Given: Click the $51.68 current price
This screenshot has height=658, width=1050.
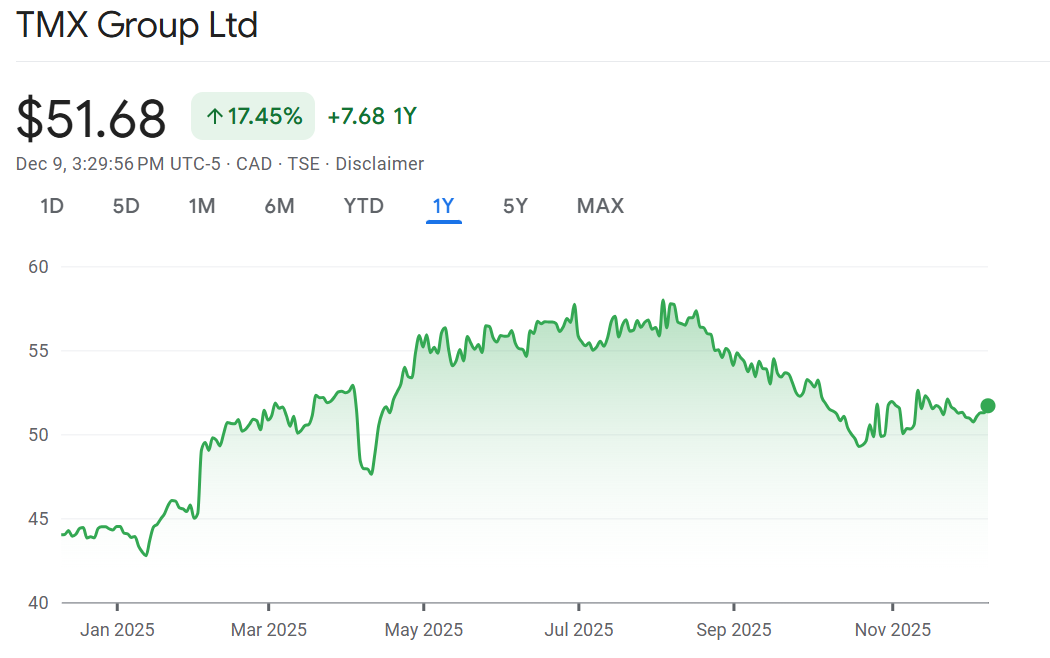Looking at the screenshot, I should 91,119.
